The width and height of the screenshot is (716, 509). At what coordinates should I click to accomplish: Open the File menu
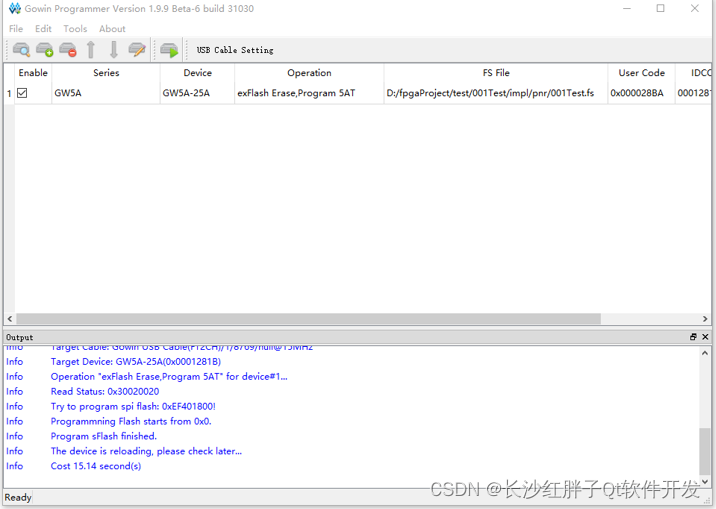pyautogui.click(x=16, y=29)
